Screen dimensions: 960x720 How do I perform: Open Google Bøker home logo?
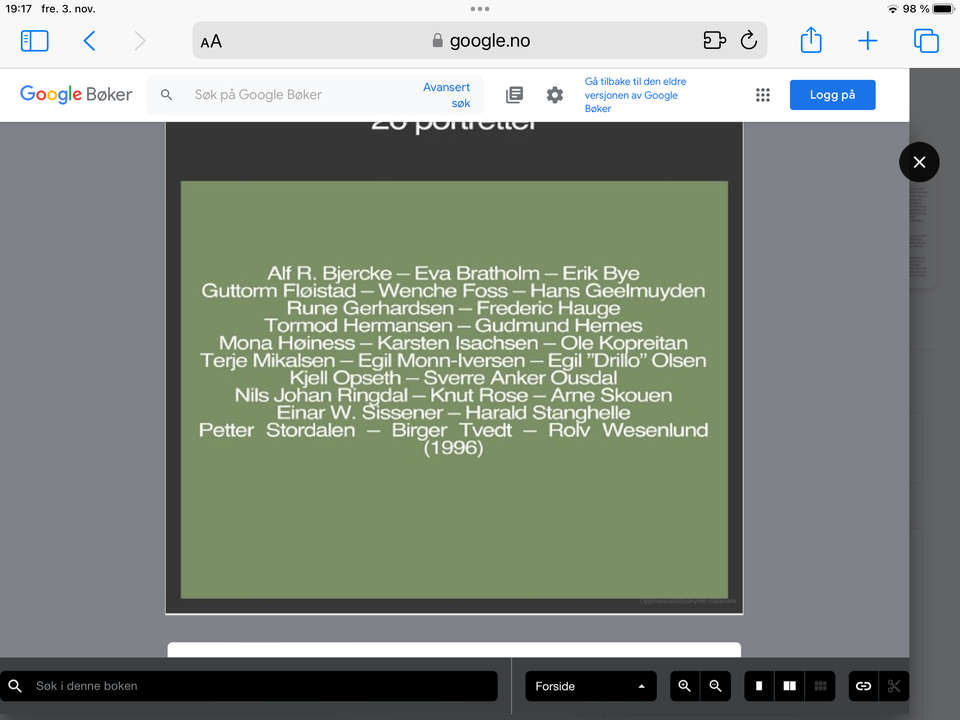click(76, 94)
